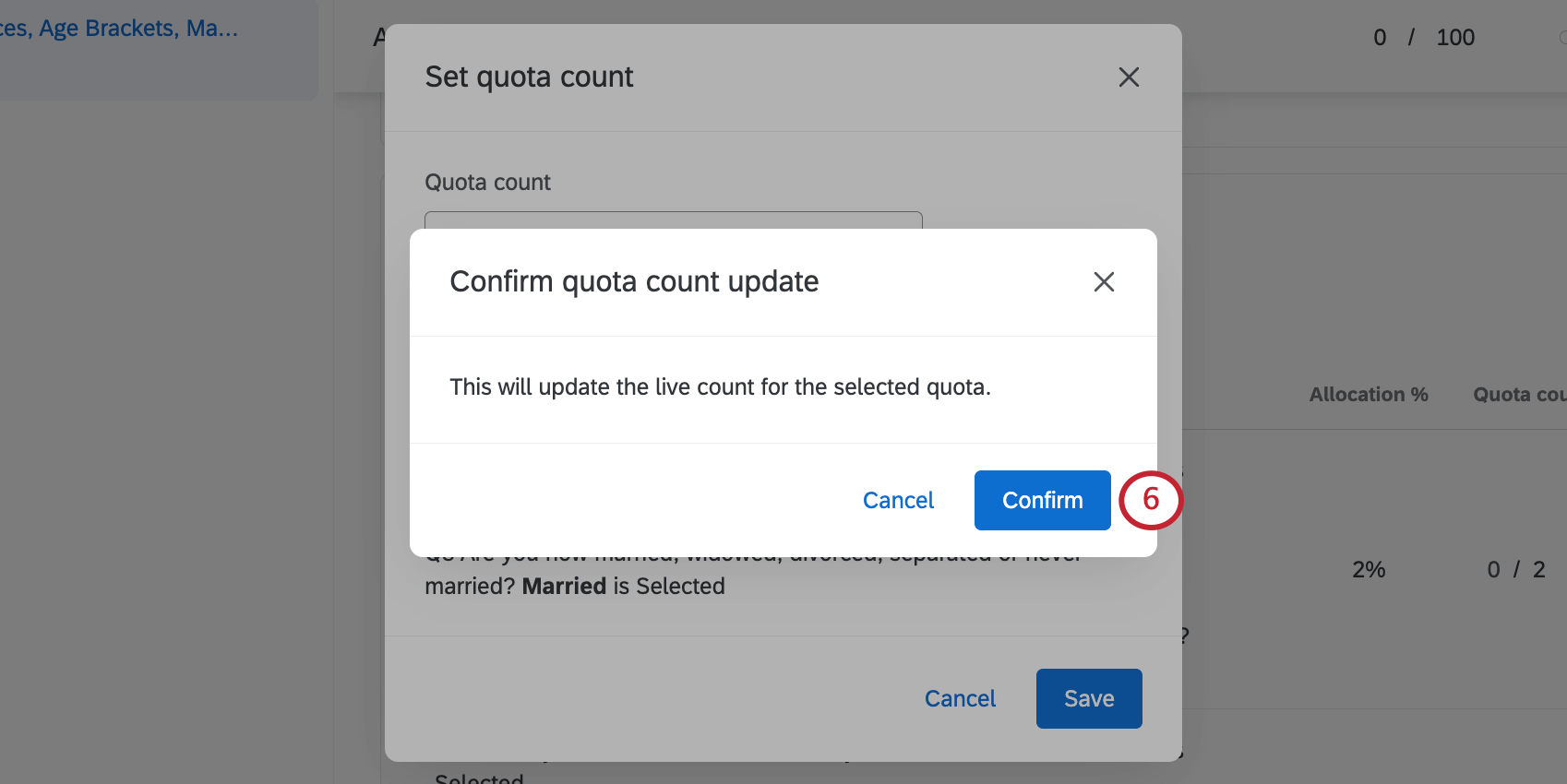Viewport: 1567px width, 784px height.
Task: Click the Quota count input field
Action: click(x=673, y=221)
